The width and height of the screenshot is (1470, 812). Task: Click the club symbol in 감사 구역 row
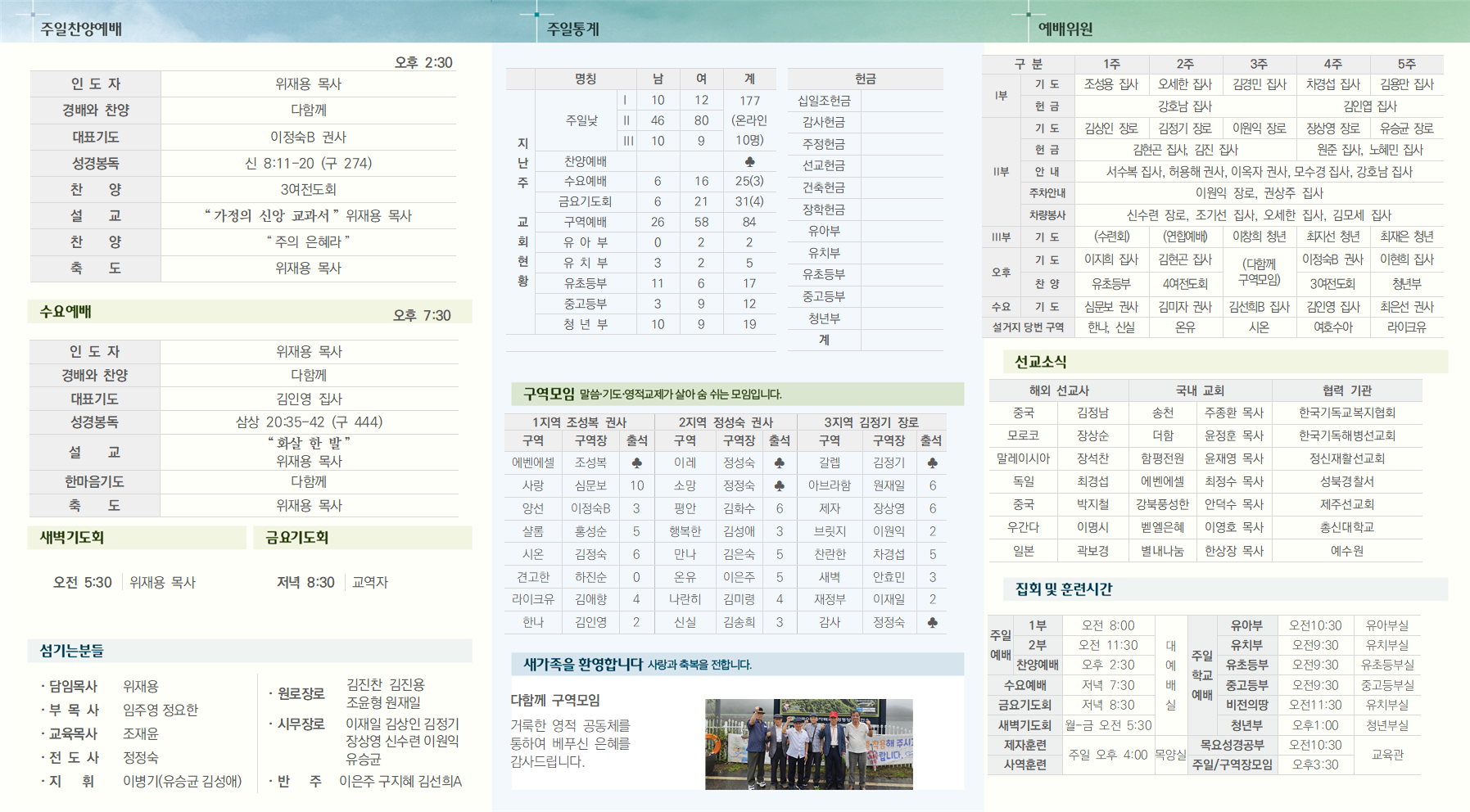(x=932, y=622)
